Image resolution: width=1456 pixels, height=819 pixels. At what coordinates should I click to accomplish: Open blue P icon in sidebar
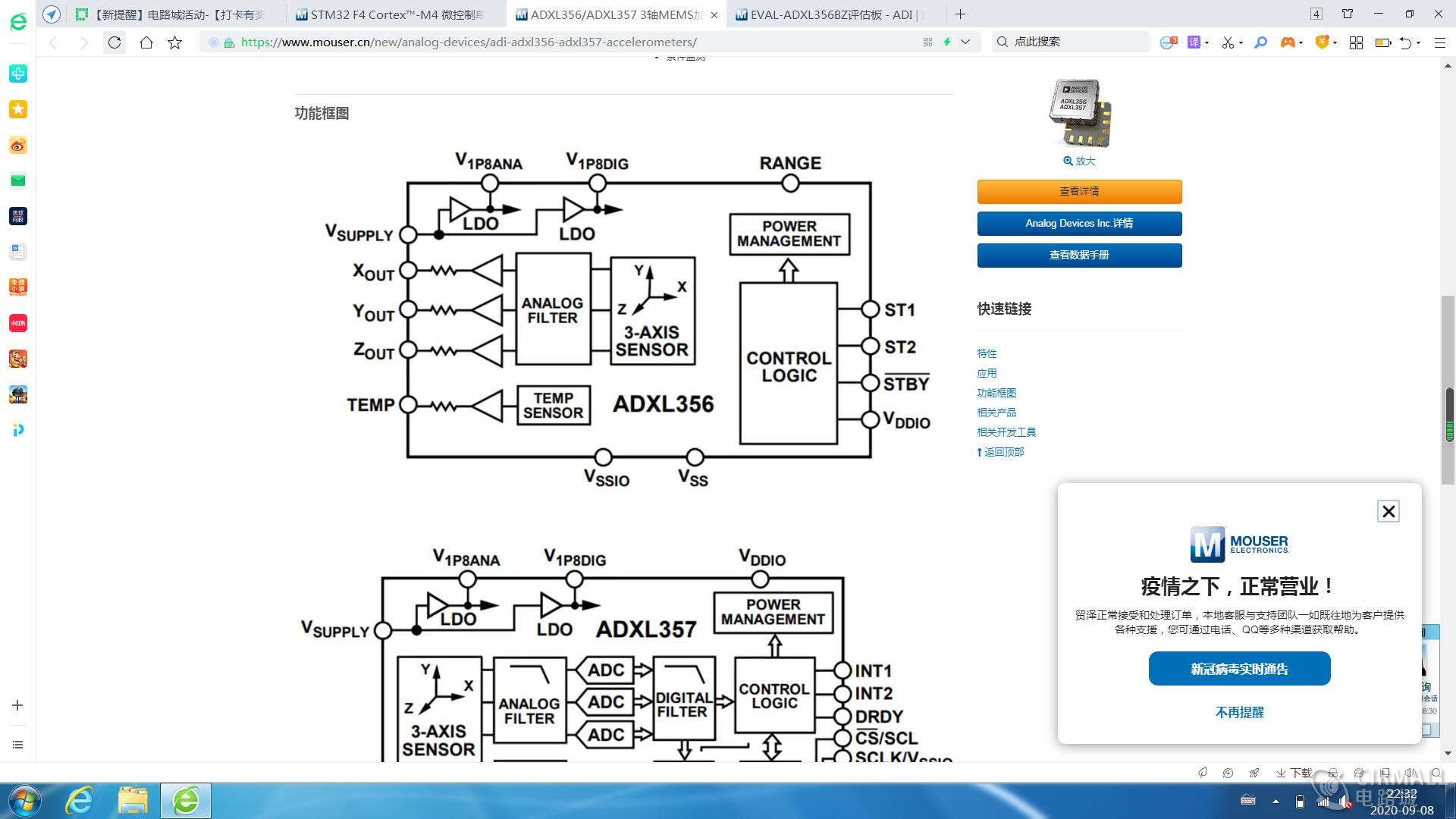pos(18,430)
